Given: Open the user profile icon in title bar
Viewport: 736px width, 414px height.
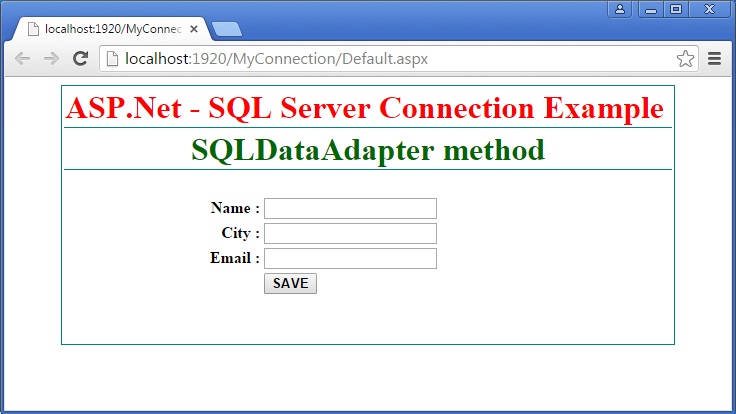Looking at the screenshot, I should pyautogui.click(x=620, y=9).
